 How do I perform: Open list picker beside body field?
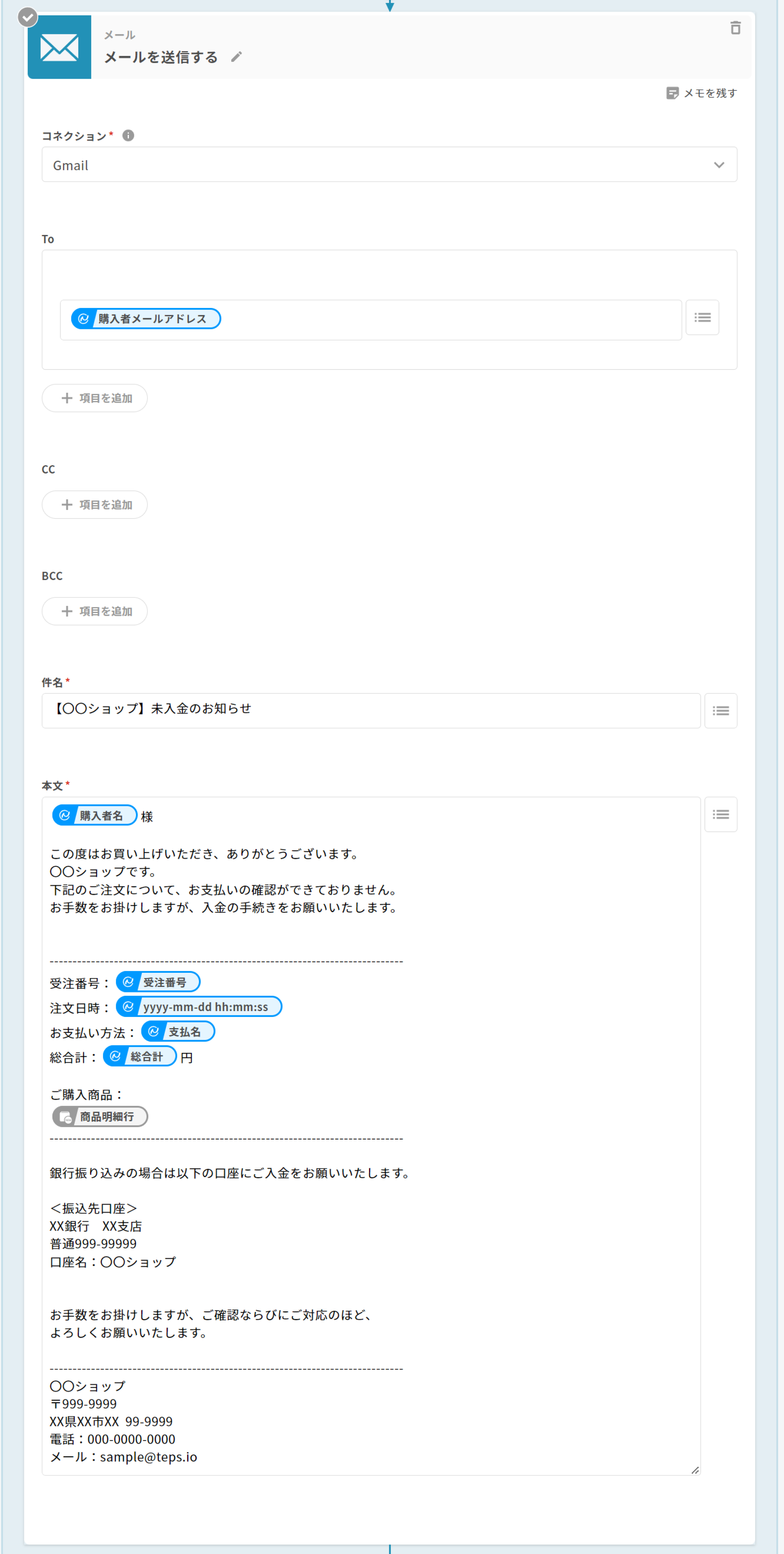pos(720,814)
